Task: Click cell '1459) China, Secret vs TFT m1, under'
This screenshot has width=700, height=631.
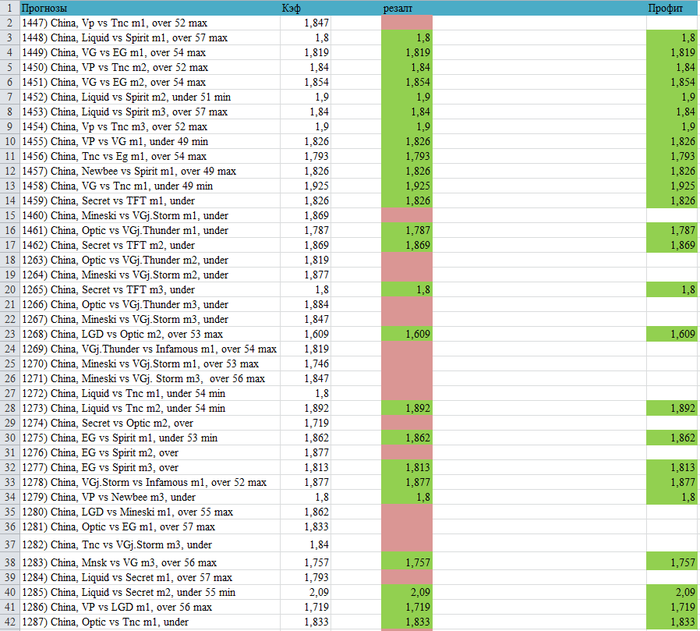Action: point(150,201)
